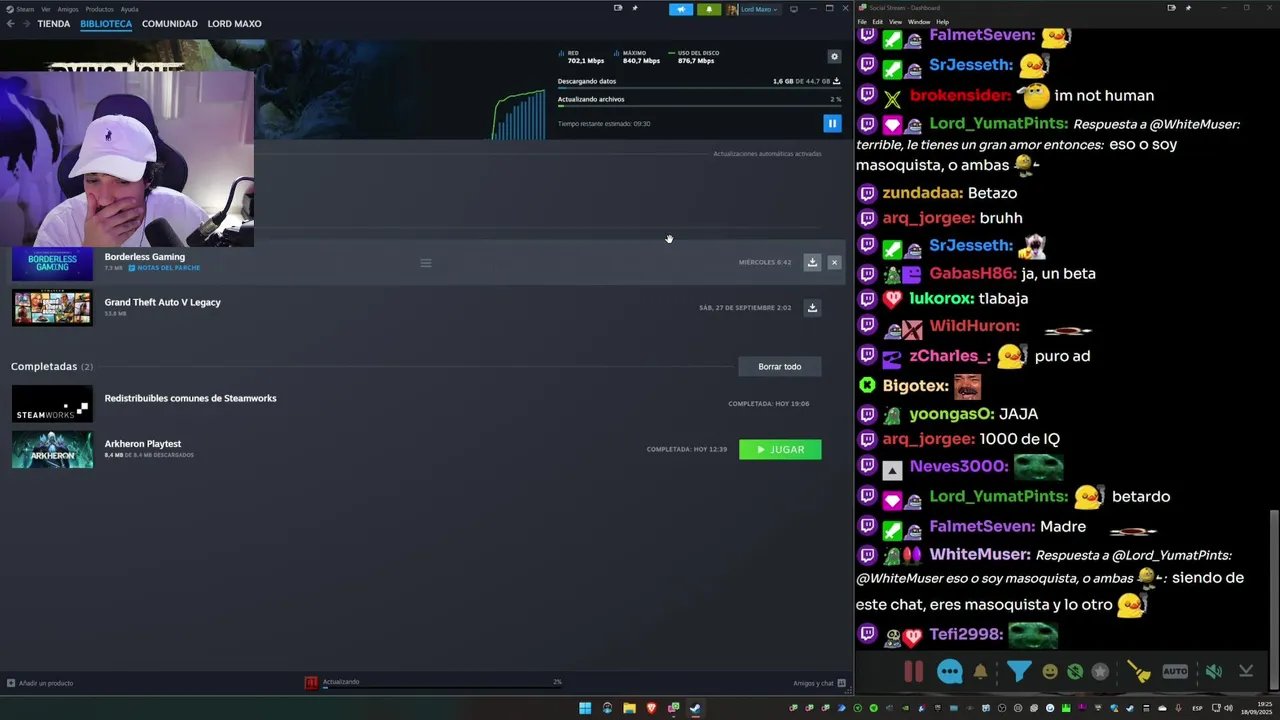This screenshot has height=720, width=1280.
Task: Click the Bigotex username in chat
Action: tap(915, 386)
